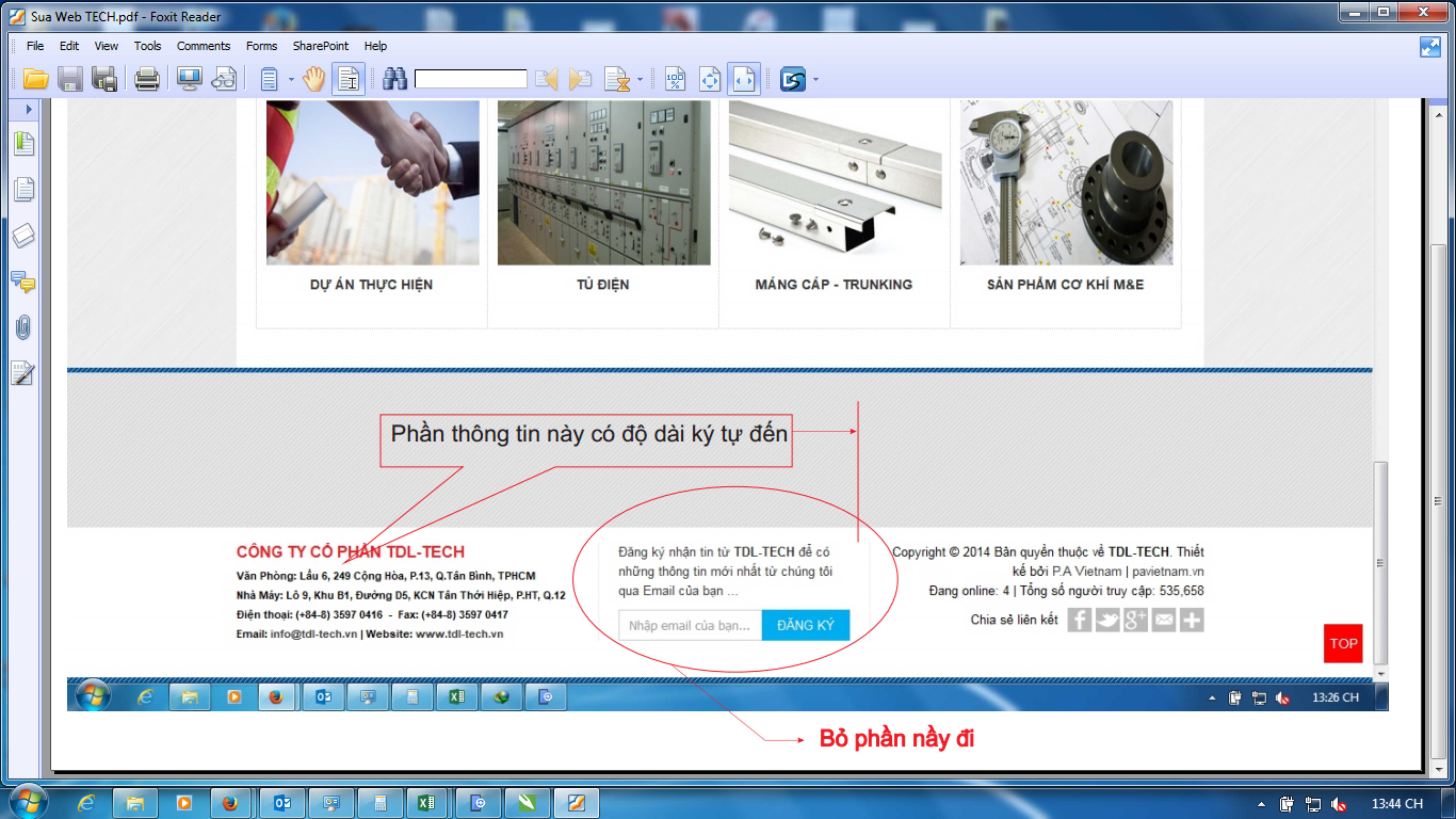Open the Help menu
1456x819 pixels.
click(x=375, y=46)
